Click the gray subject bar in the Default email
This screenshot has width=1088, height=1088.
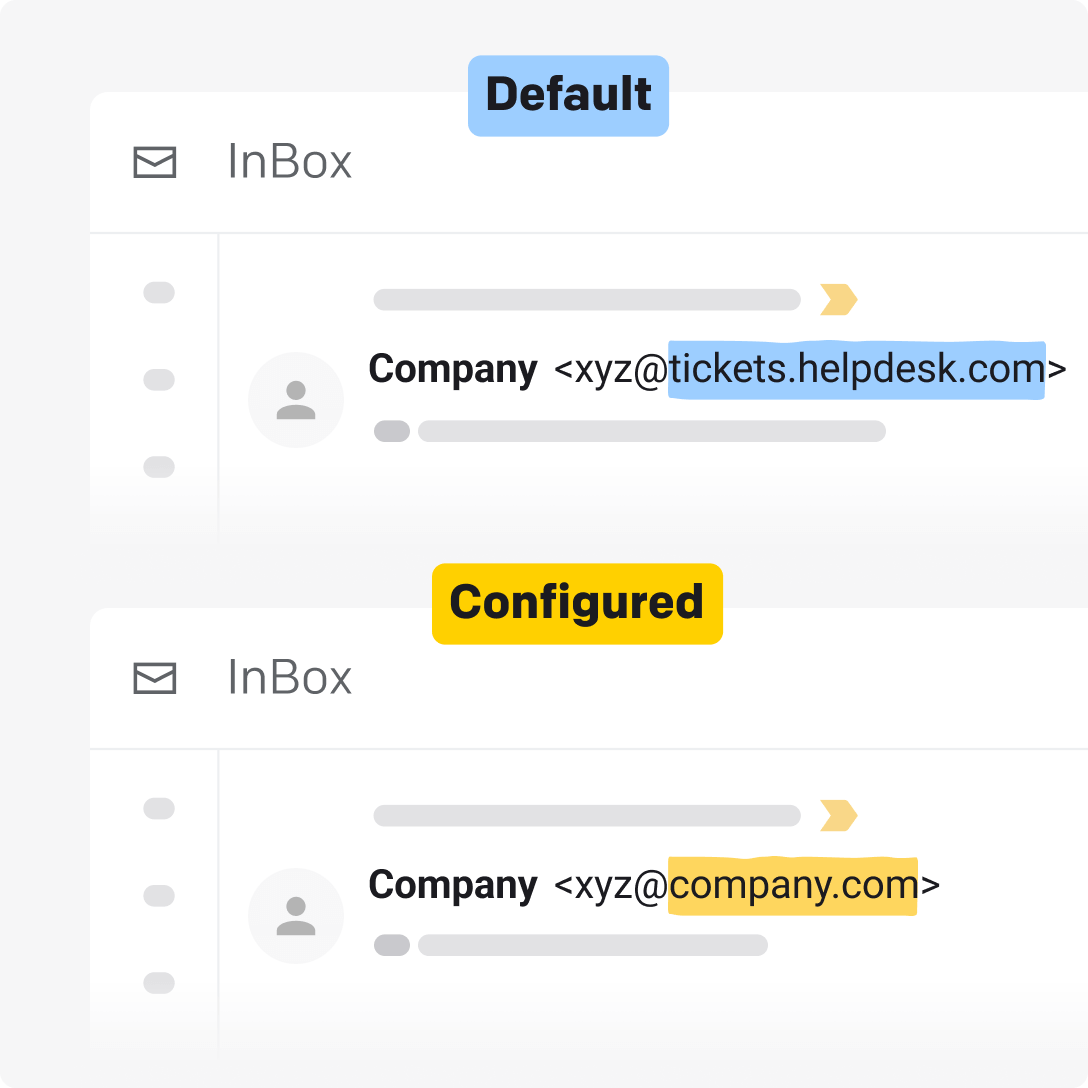click(x=587, y=299)
